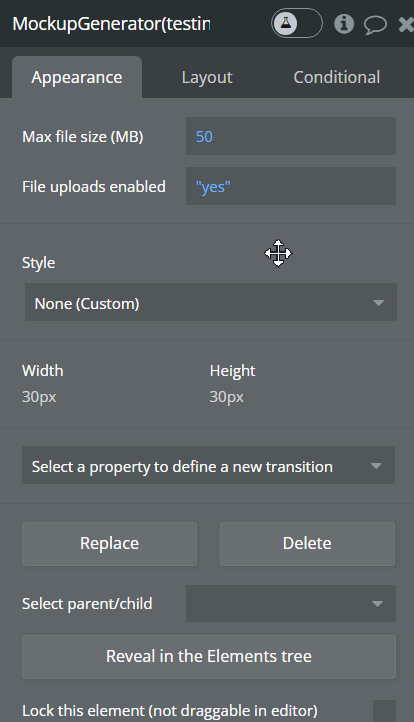The width and height of the screenshot is (414, 722).
Task: Reveal element in the Elements tree
Action: [x=209, y=657]
